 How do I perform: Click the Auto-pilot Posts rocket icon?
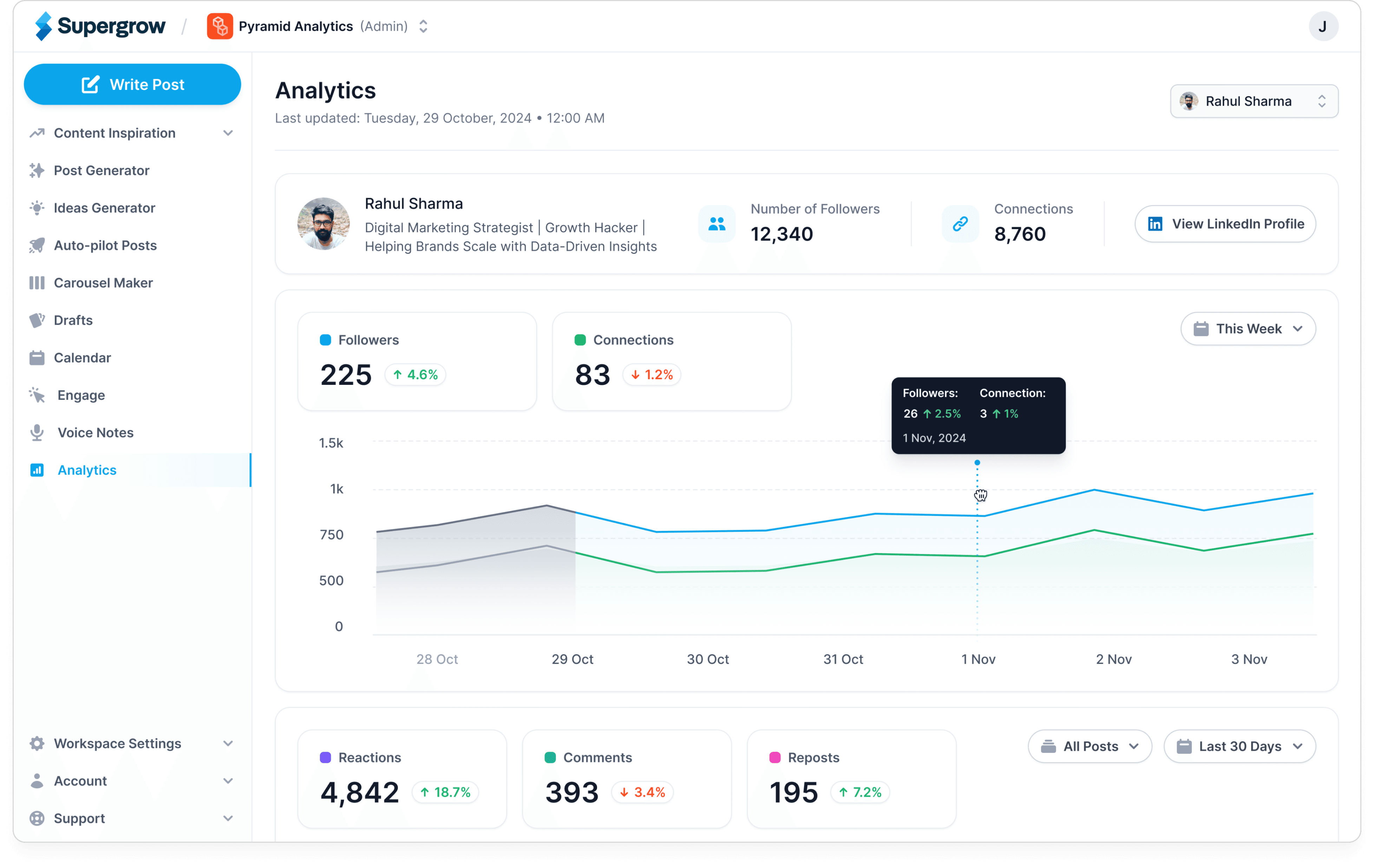[x=37, y=245]
